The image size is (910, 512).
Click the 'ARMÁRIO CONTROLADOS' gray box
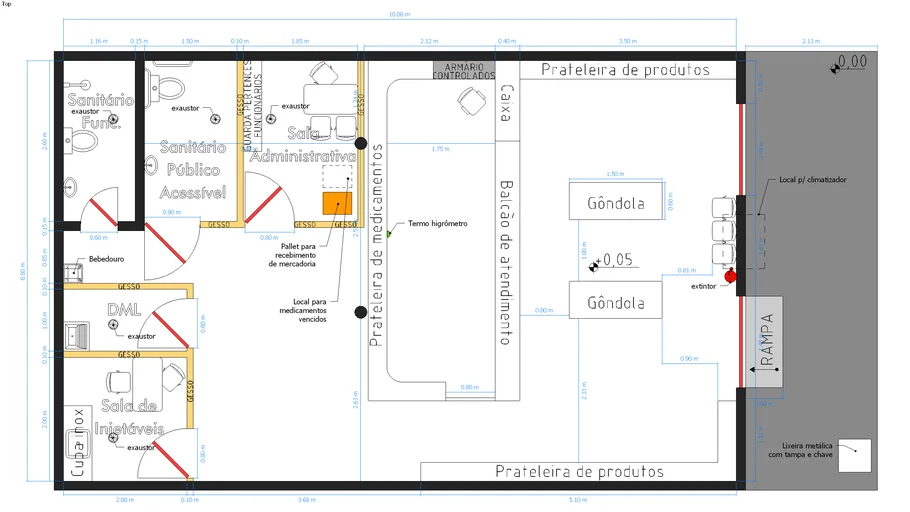464,71
